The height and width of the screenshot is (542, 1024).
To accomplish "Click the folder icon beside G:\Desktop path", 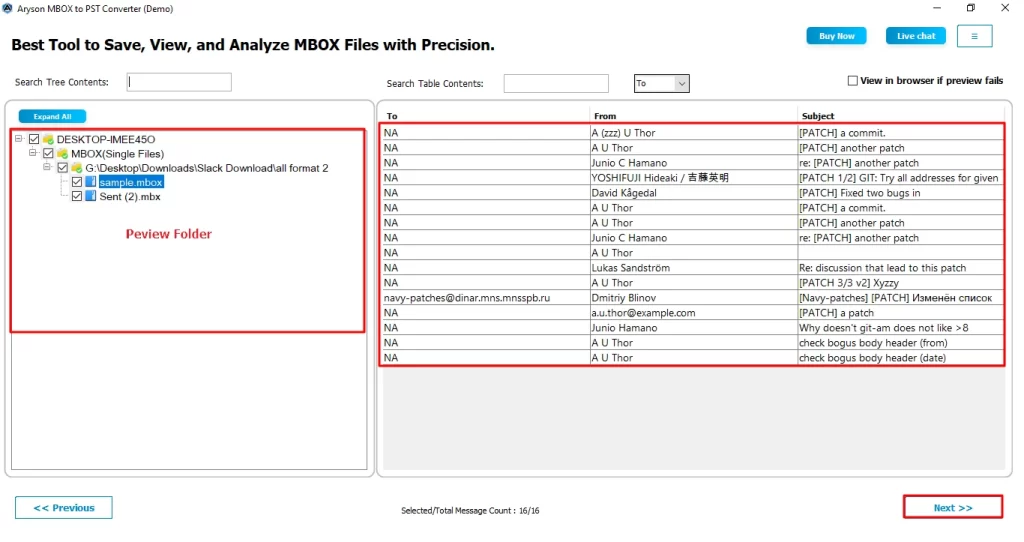I will coord(76,168).
